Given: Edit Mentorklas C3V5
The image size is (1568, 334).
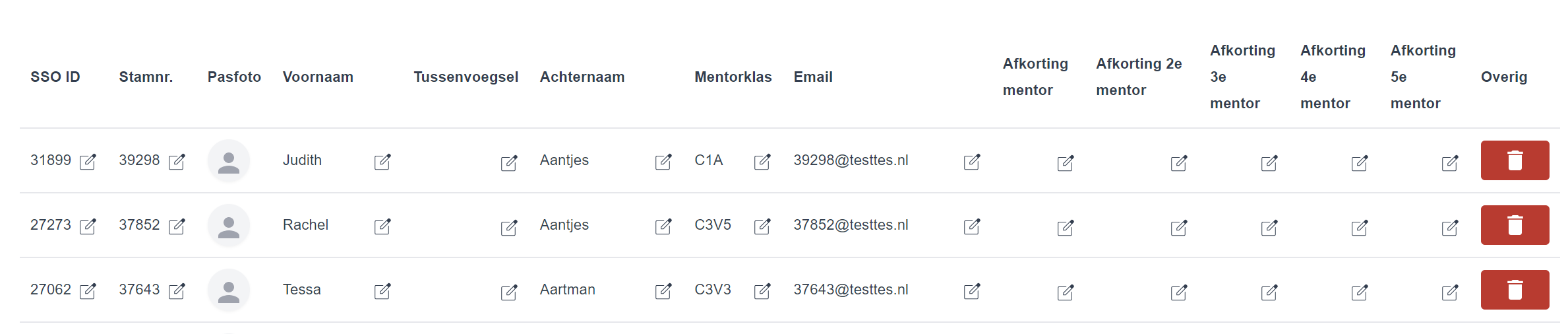Looking at the screenshot, I should (762, 226).
